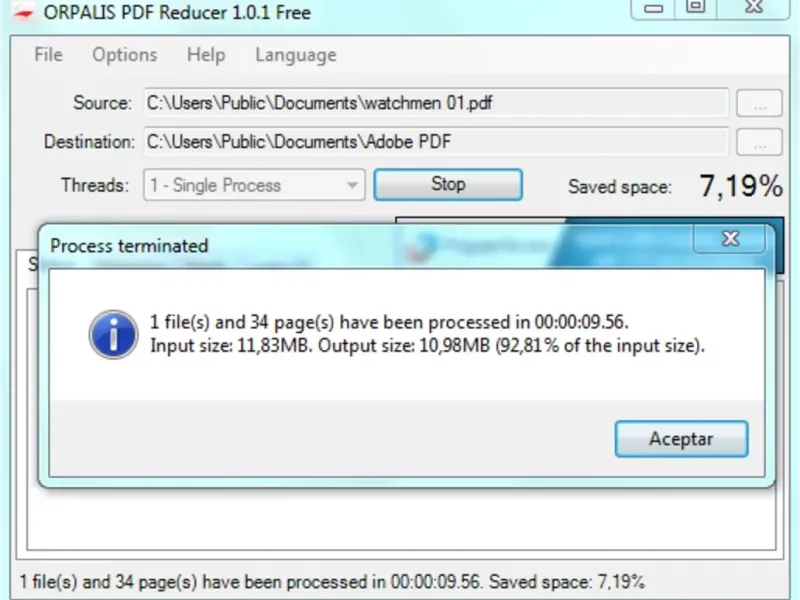Image resolution: width=800 pixels, height=600 pixels.
Task: Open the Options menu
Action: (x=124, y=55)
